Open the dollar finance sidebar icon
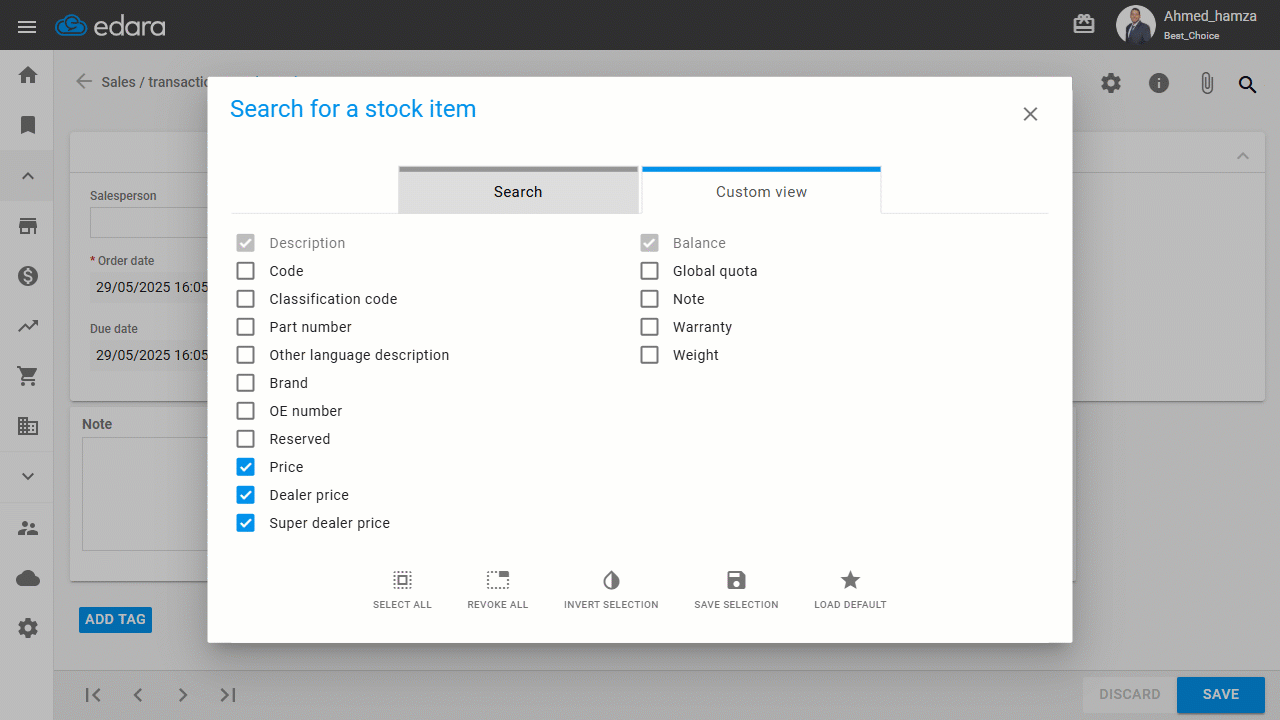Screen dimensions: 1280x720 pyautogui.click(x=28, y=276)
